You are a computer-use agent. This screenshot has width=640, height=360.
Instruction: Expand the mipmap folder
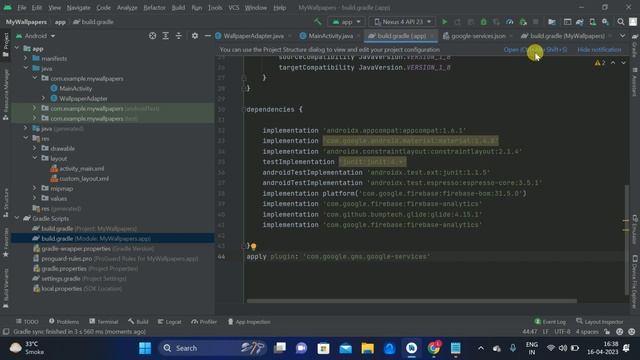click(x=35, y=188)
